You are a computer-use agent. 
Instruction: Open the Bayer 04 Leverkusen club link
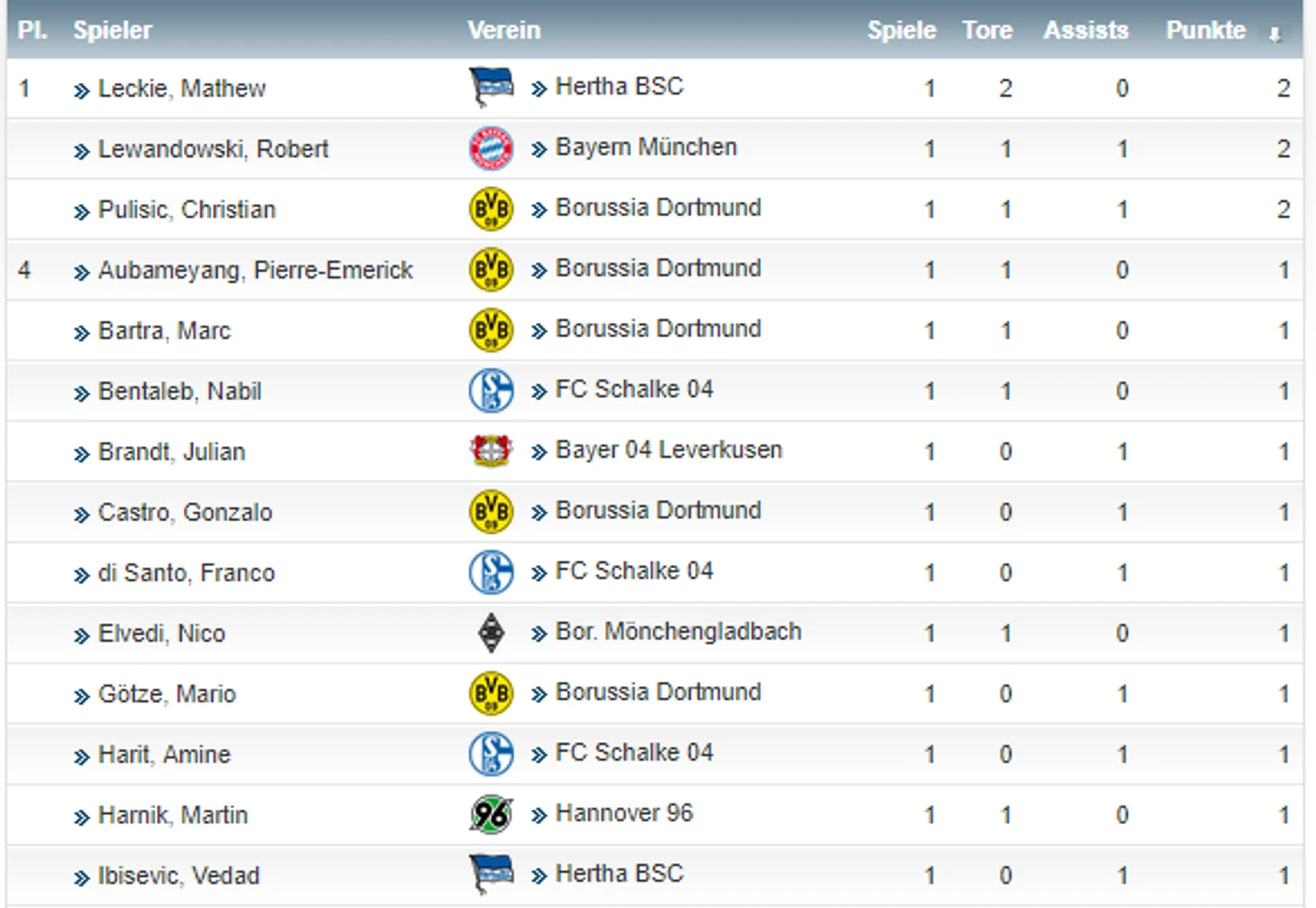[x=669, y=450]
